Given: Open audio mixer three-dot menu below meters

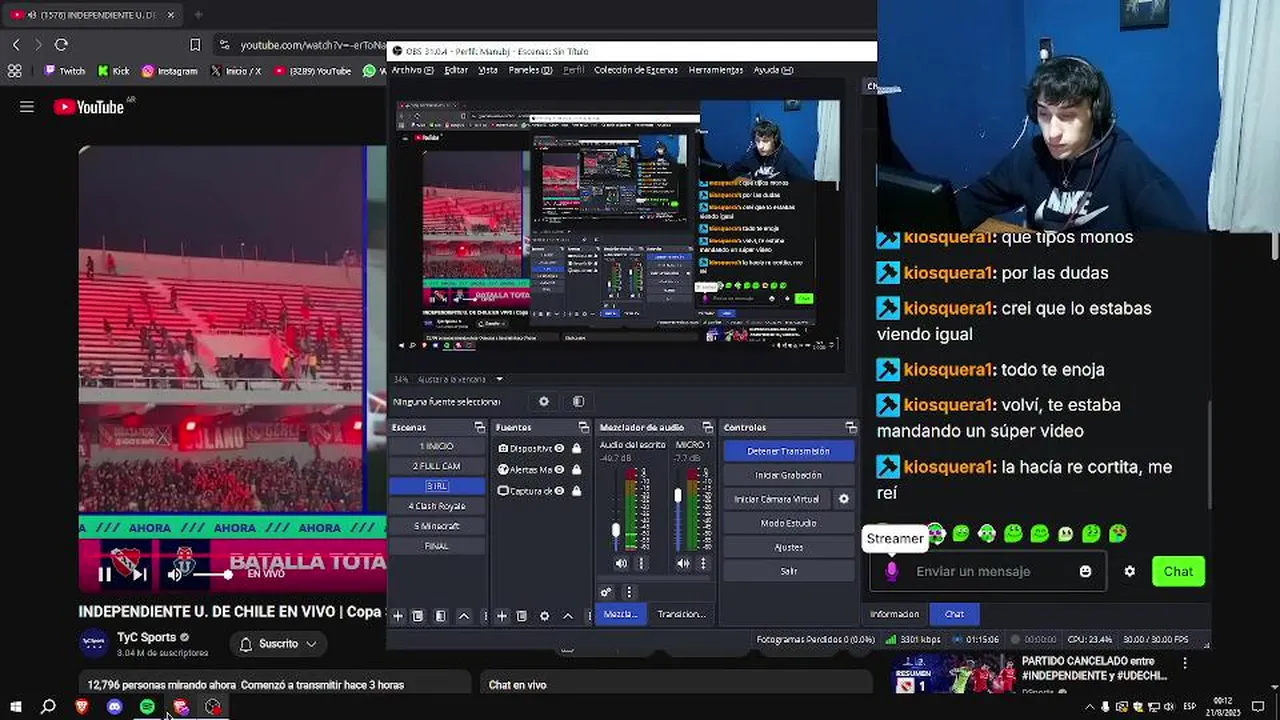Looking at the screenshot, I should coord(629,592).
